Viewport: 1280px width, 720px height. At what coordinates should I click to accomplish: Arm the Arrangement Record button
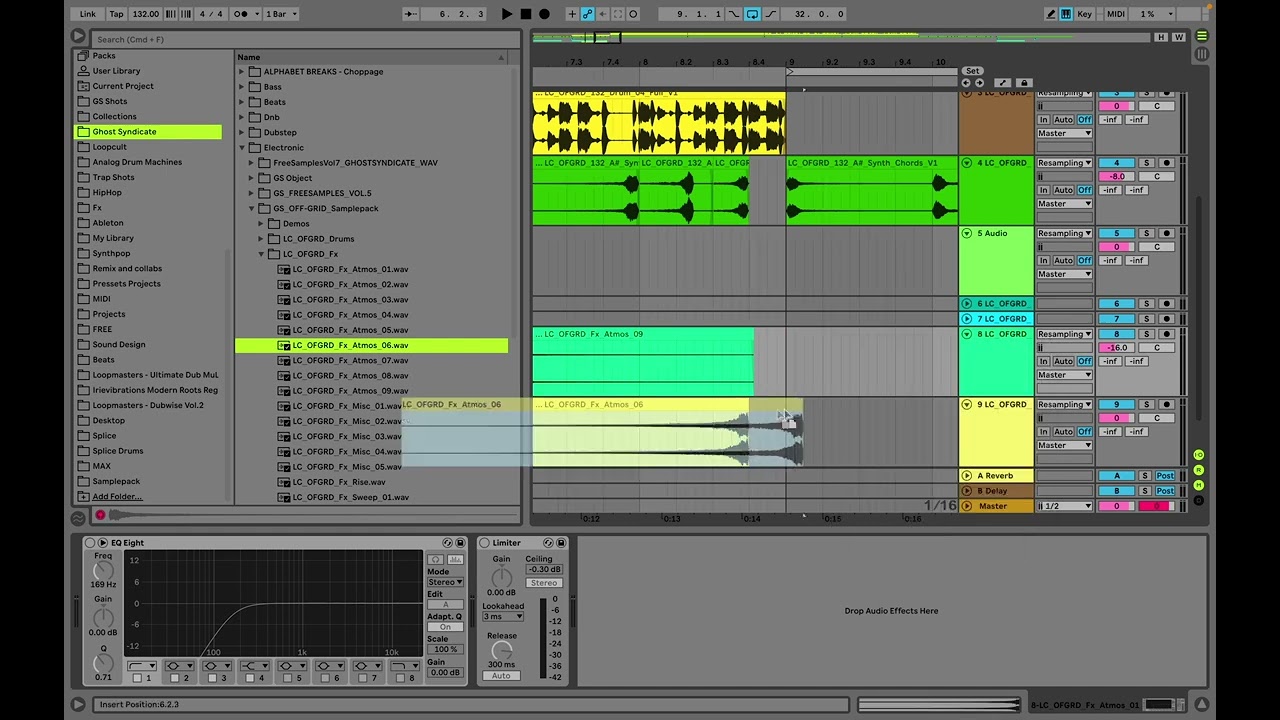coord(544,14)
